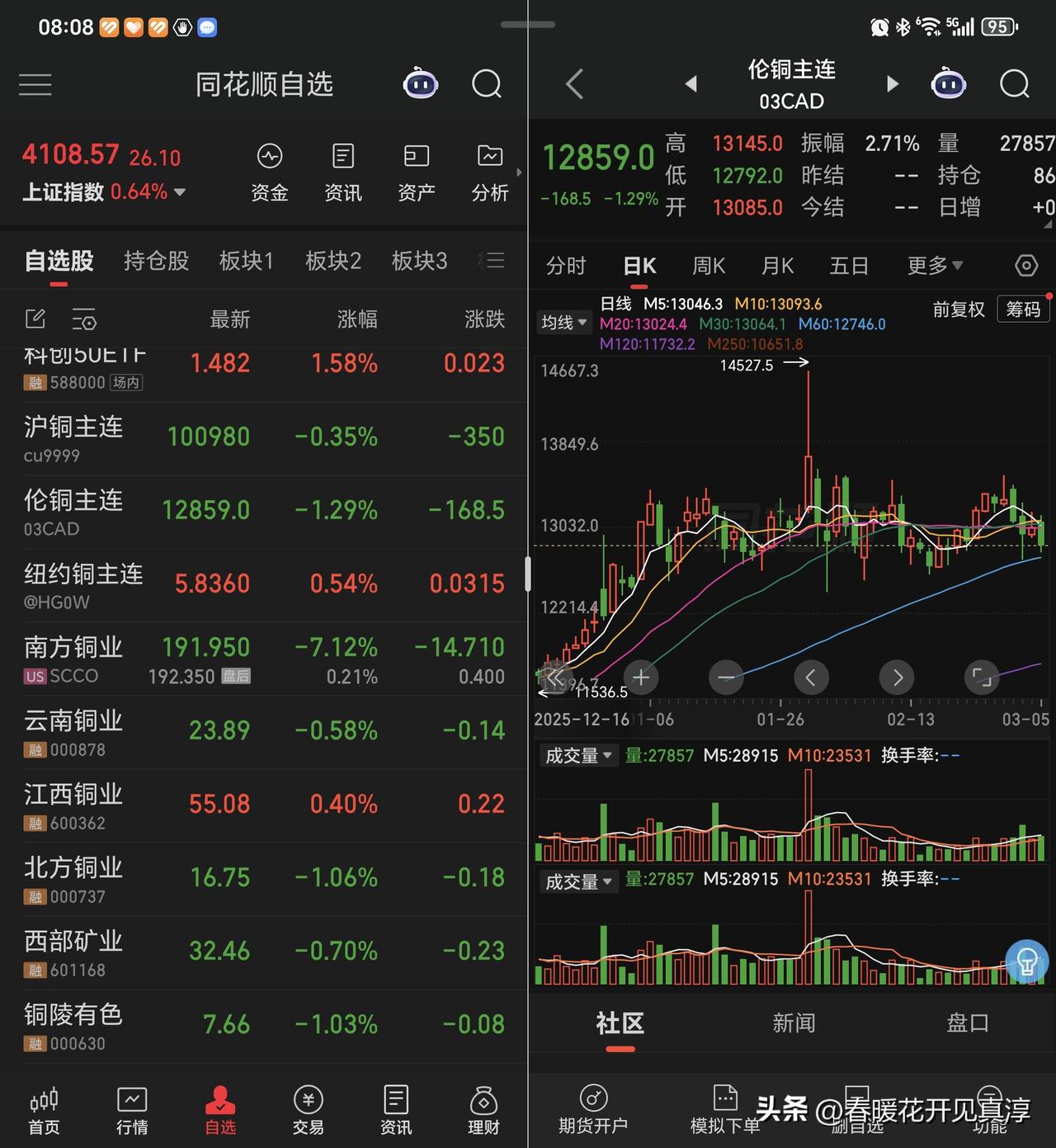This screenshot has width=1056, height=1148.
Task: Open 期货开户 futures account button
Action: (593, 1111)
